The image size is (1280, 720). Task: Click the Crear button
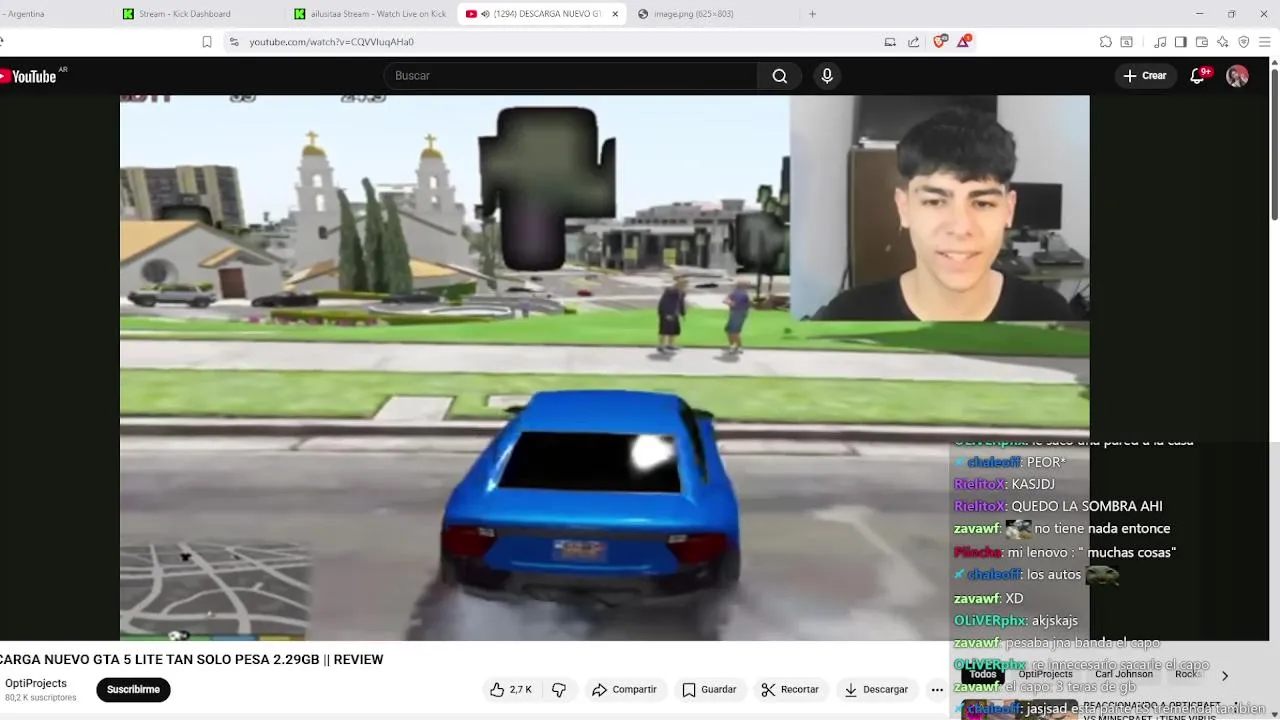pyautogui.click(x=1145, y=76)
